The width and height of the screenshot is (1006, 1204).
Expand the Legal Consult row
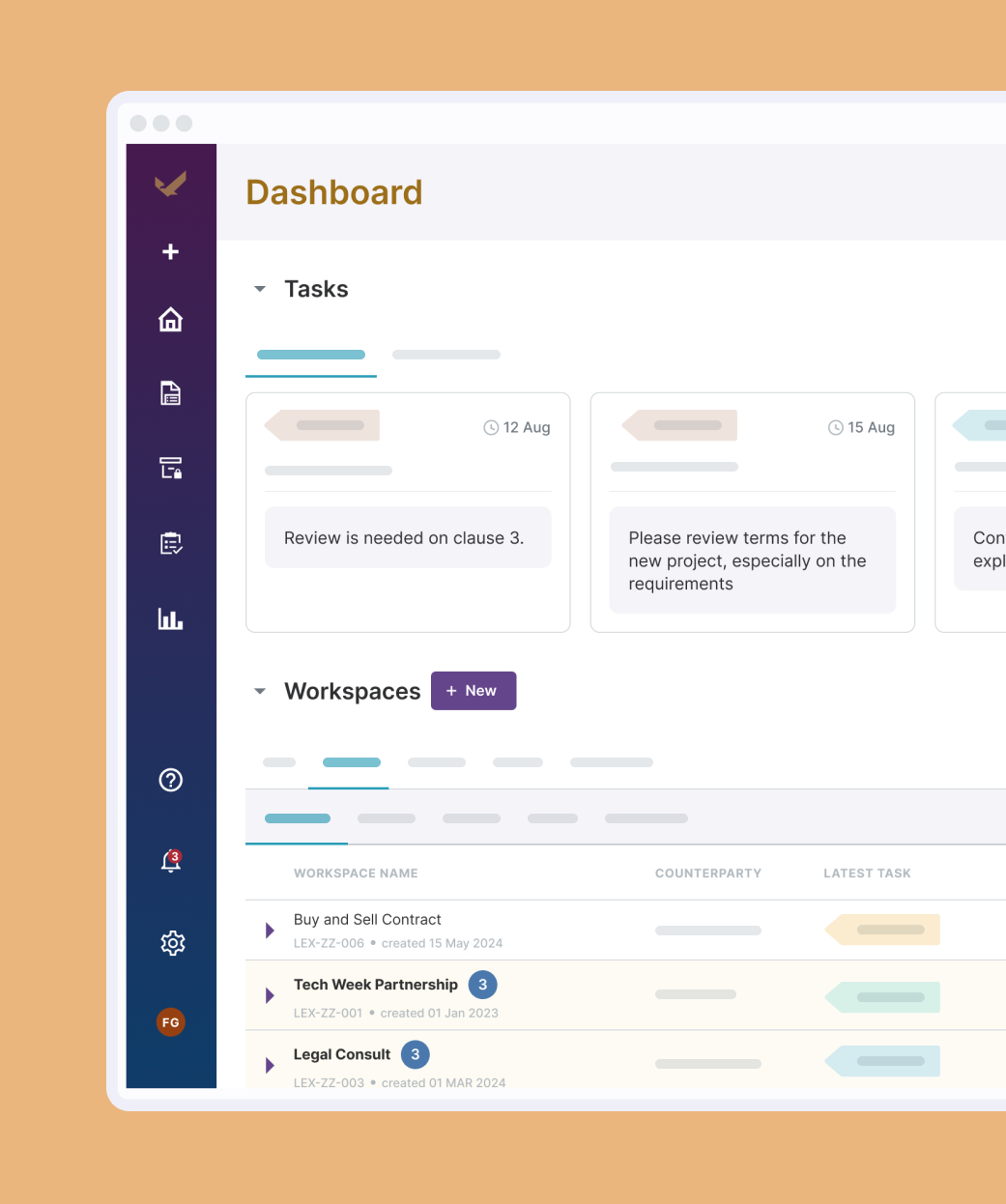pos(270,1066)
